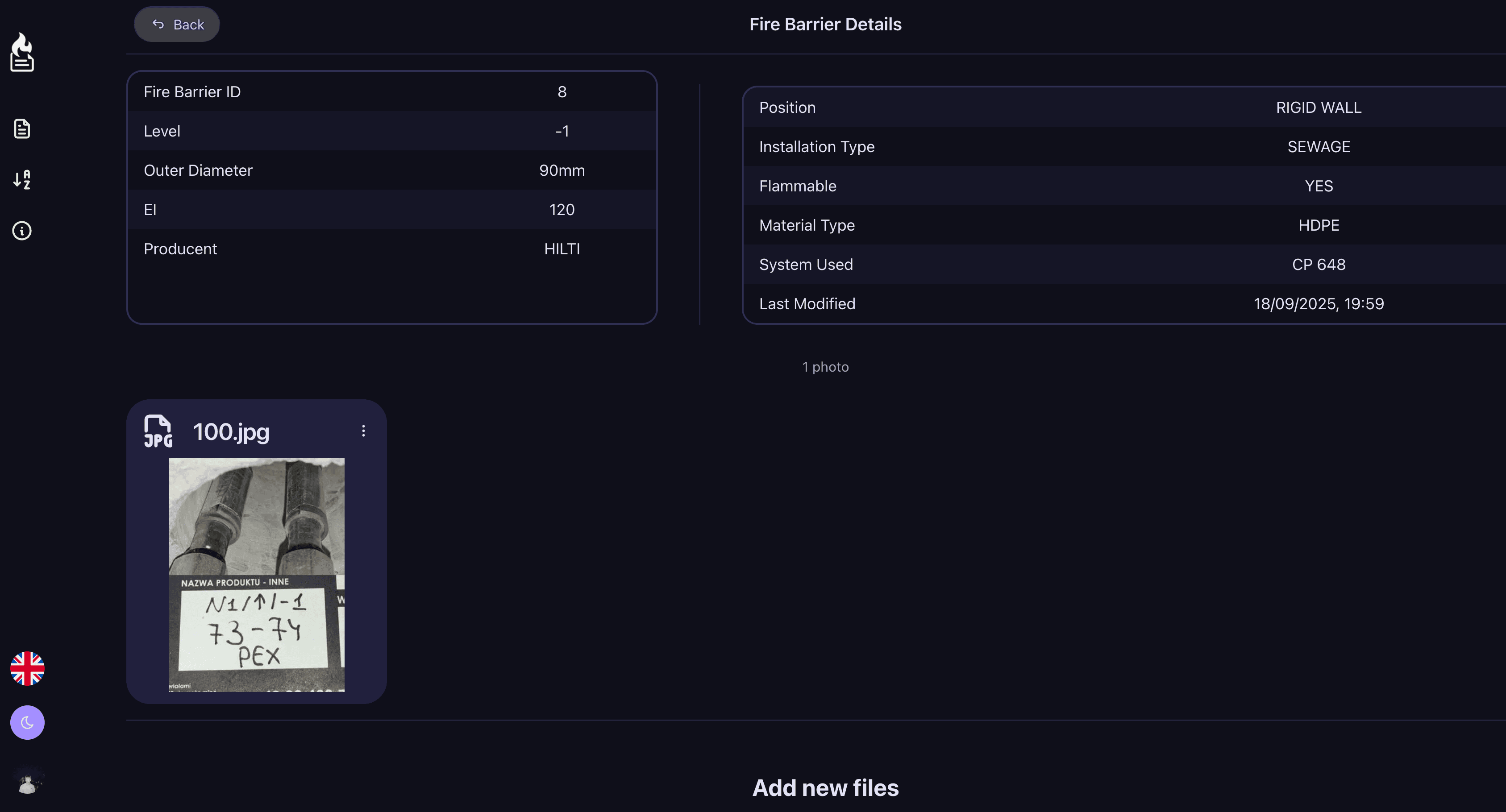Image resolution: width=1506 pixels, height=812 pixels.
Task: Click the Last Modified timestamp
Action: click(1319, 303)
